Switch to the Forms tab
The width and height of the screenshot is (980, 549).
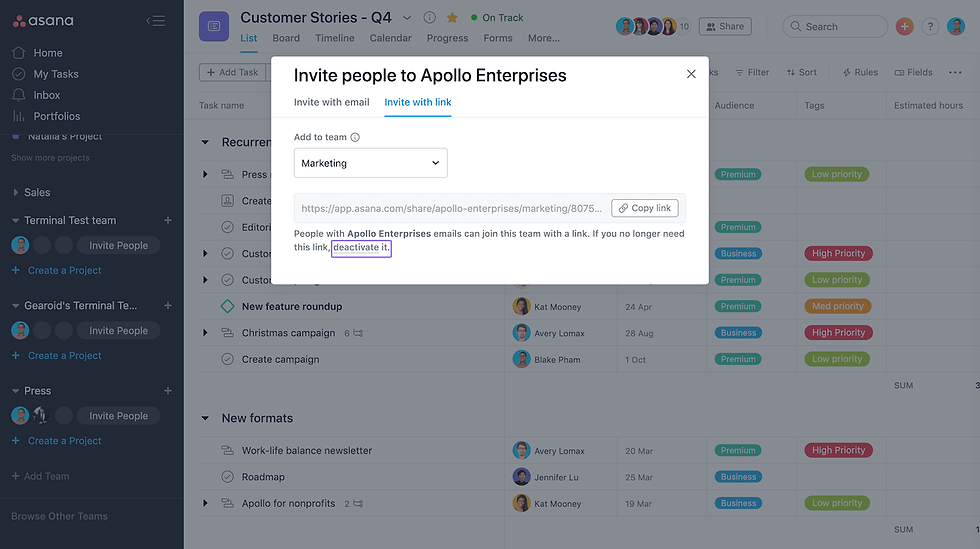pos(498,38)
